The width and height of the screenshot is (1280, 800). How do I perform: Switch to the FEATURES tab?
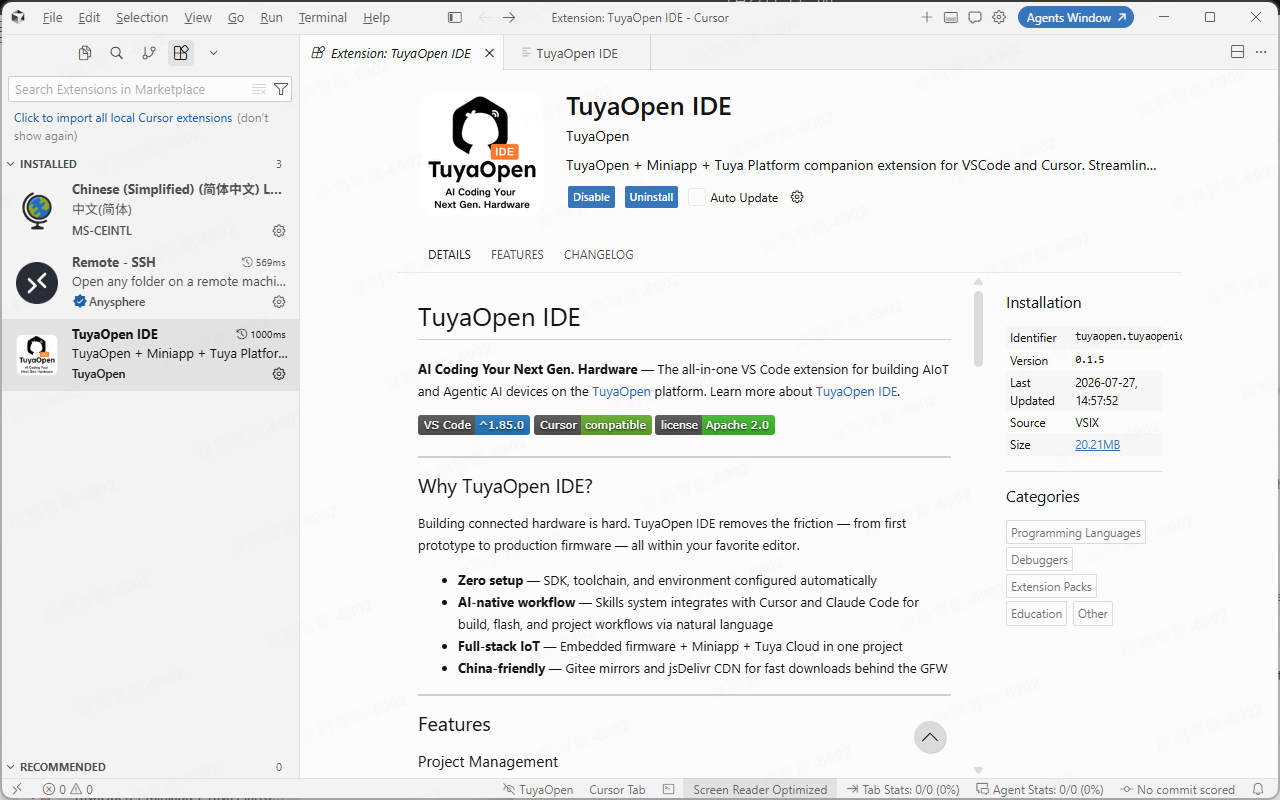point(517,254)
